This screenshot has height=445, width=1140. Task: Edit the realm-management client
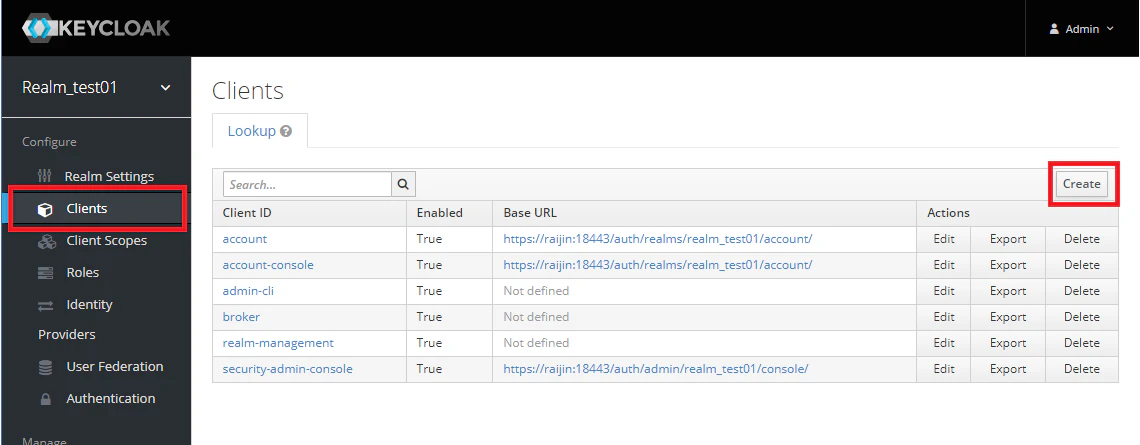click(944, 342)
